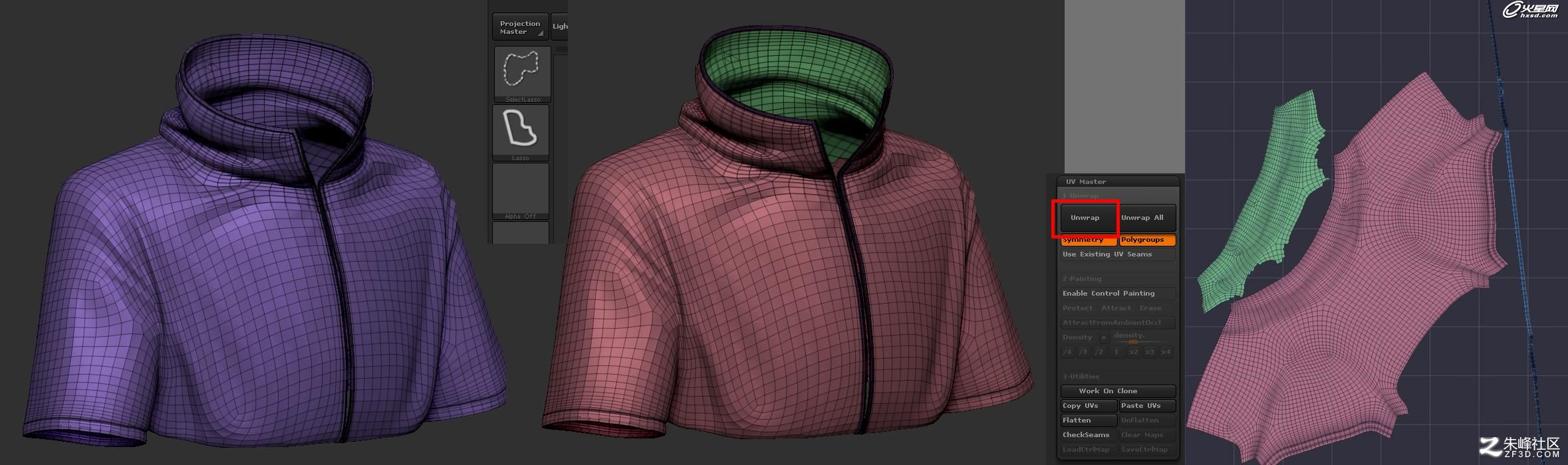This screenshot has height=465, width=1568.
Task: Set density preset to x3
Action: point(1150,352)
